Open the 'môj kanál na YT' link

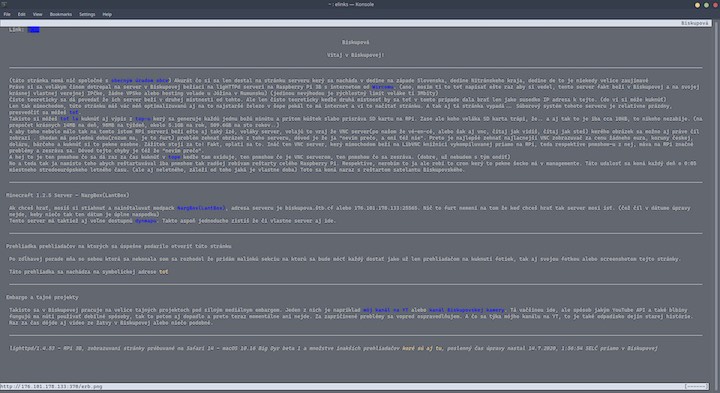point(385,310)
